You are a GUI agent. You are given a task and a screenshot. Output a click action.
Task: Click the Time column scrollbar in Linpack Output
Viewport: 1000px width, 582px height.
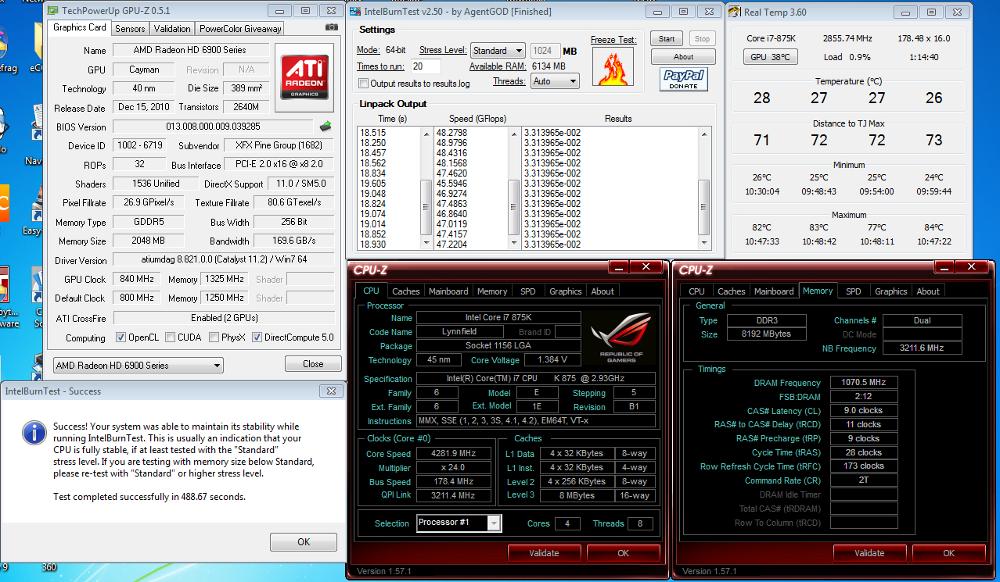coord(426,188)
